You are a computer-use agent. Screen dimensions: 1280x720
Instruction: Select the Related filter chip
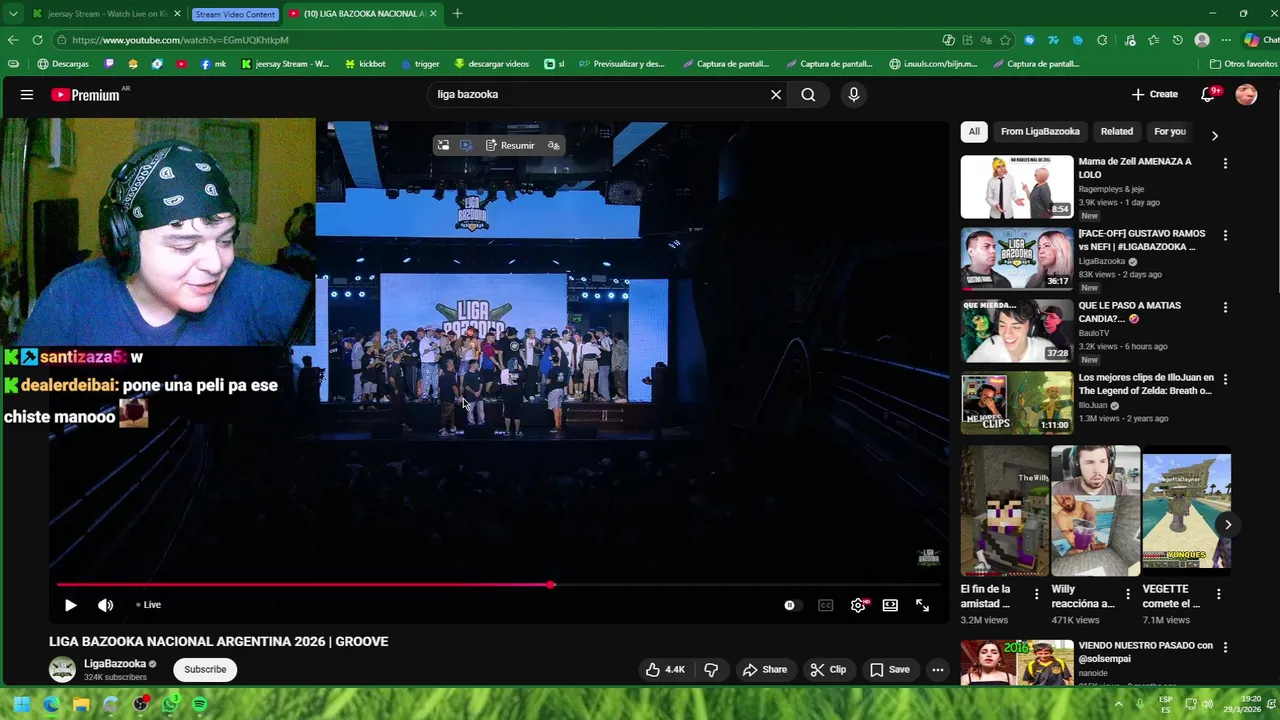coord(1117,131)
